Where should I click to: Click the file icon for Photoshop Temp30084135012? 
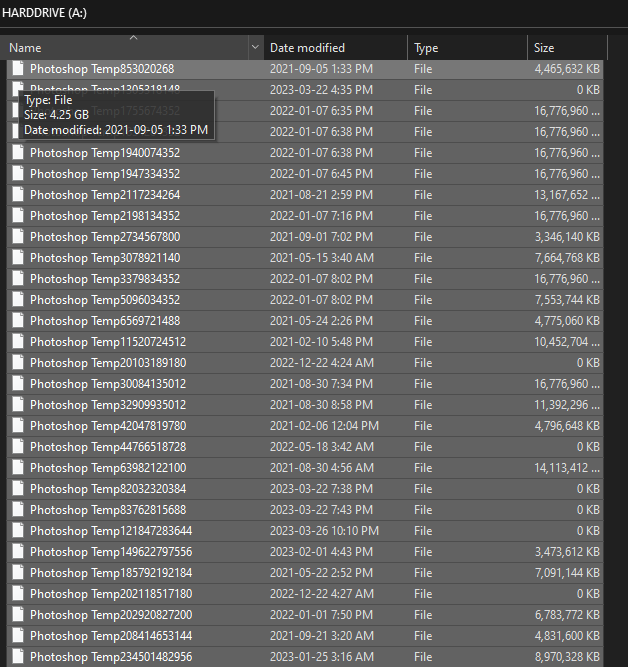(x=18, y=384)
